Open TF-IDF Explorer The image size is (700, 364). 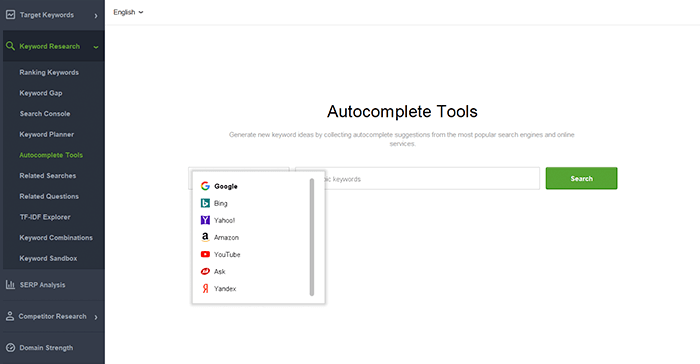click(45, 217)
